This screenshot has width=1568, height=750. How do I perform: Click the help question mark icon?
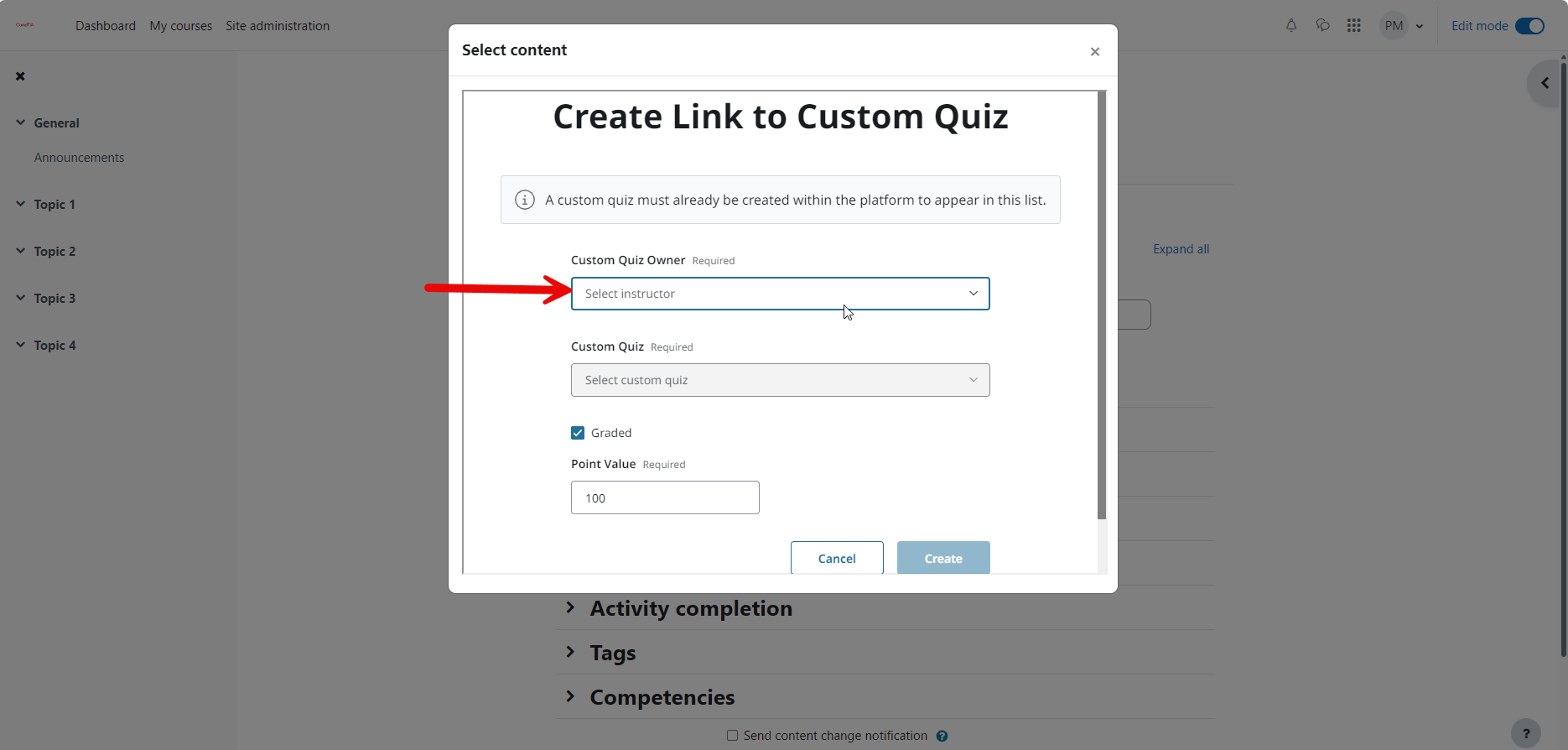[x=1526, y=733]
